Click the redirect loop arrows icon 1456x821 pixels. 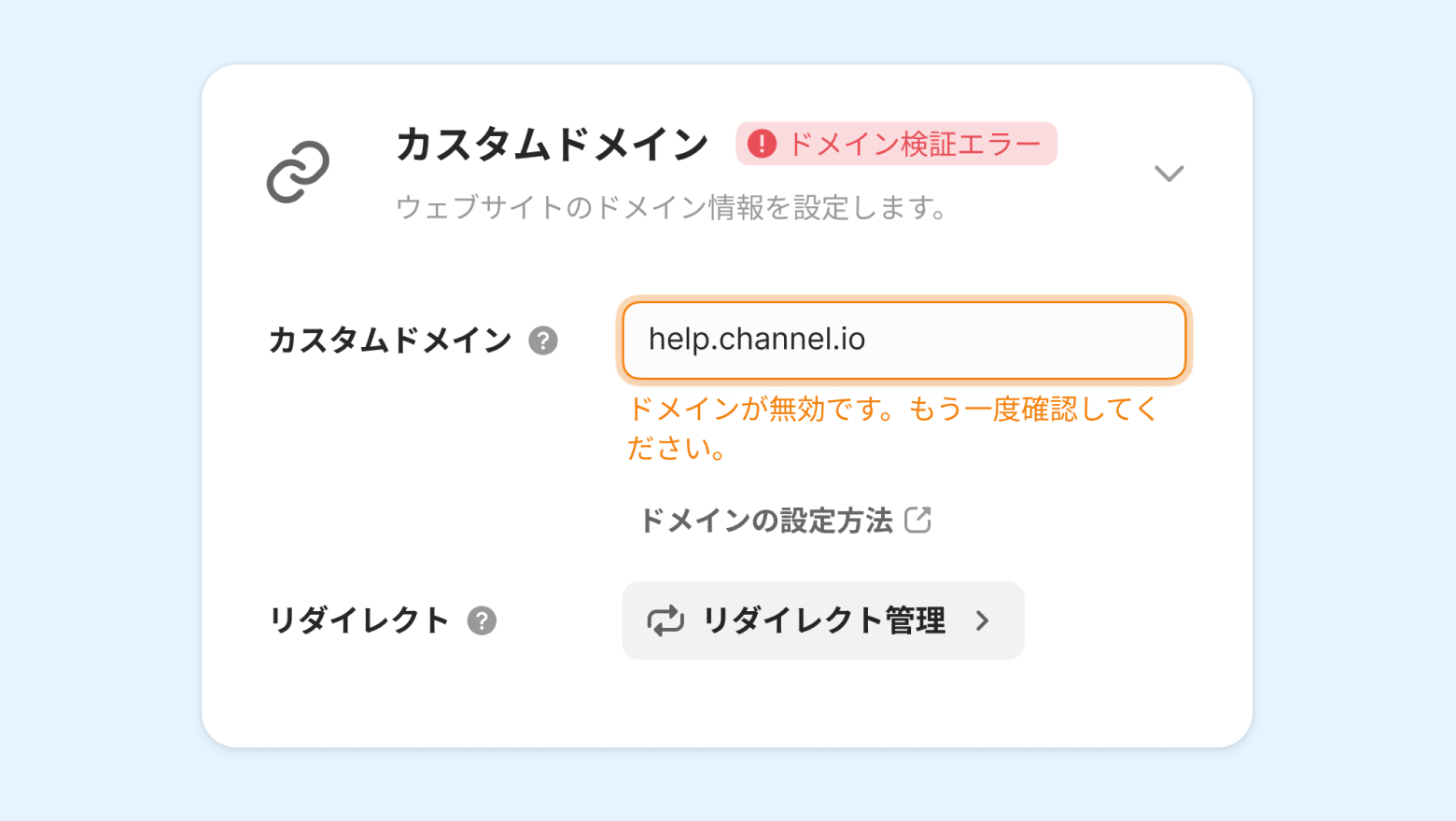pos(665,620)
